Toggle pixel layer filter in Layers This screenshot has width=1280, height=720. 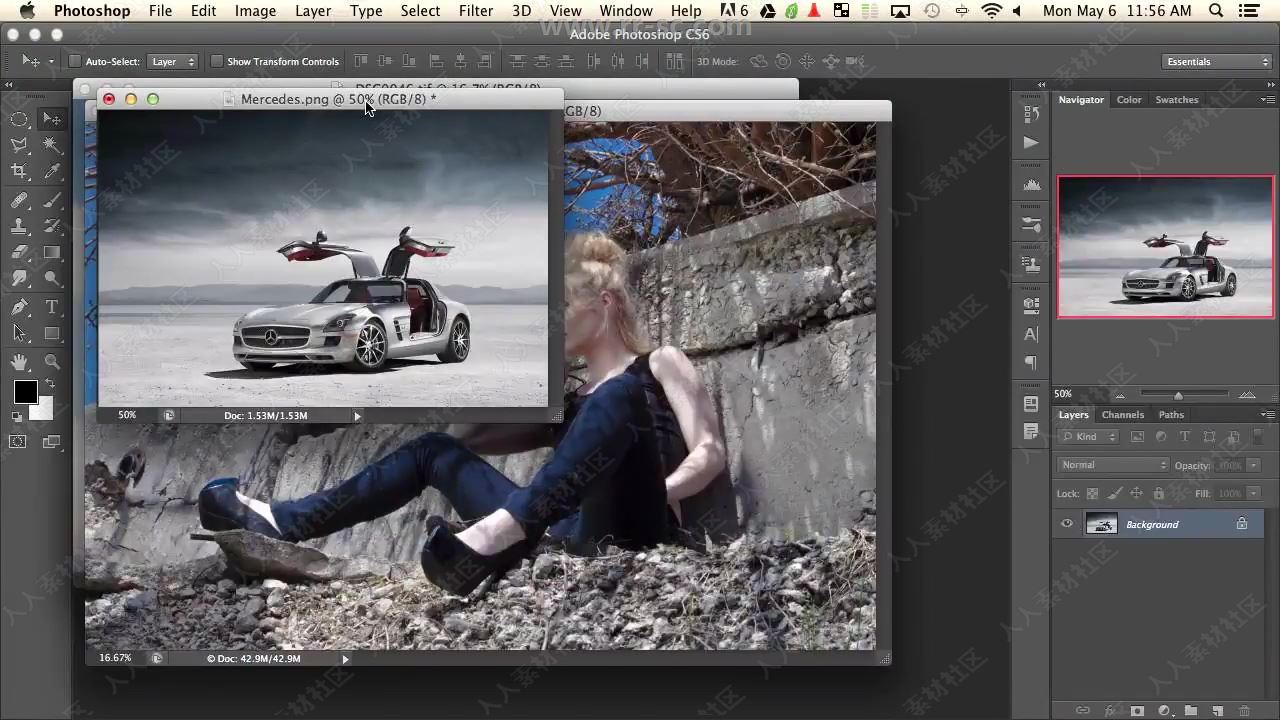(1137, 437)
